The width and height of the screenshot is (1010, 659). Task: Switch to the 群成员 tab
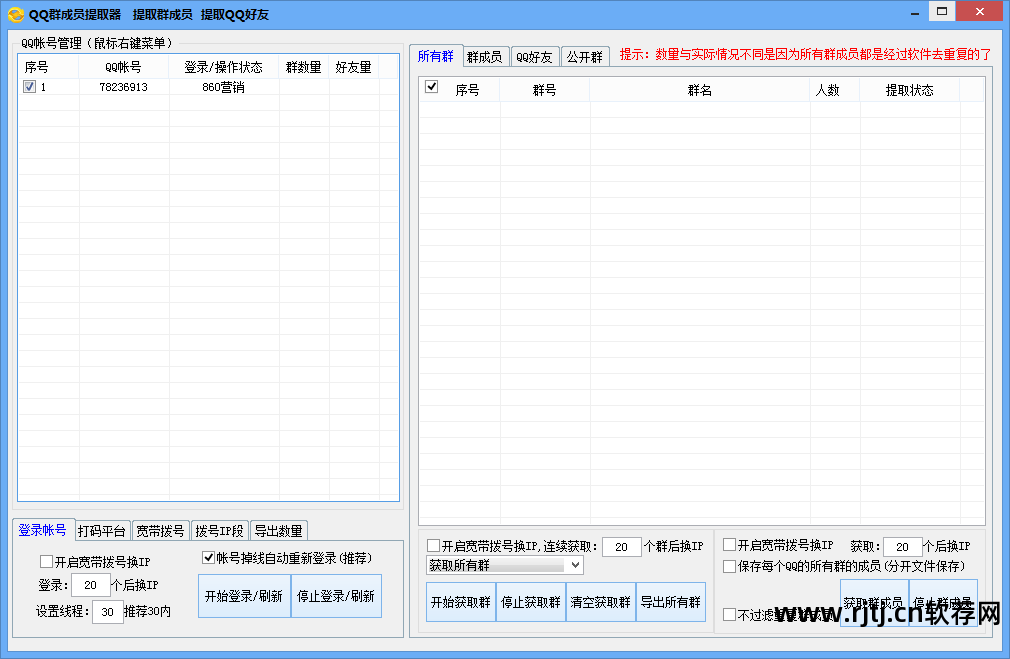click(485, 56)
